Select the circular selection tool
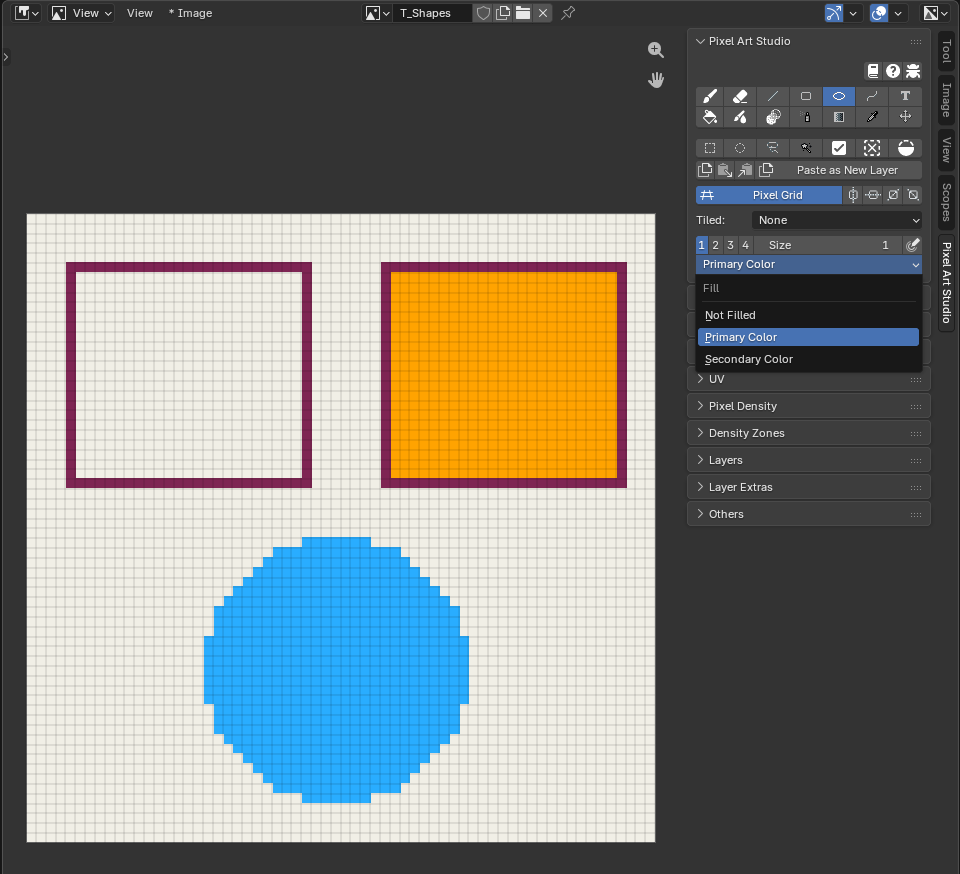 coord(740,148)
